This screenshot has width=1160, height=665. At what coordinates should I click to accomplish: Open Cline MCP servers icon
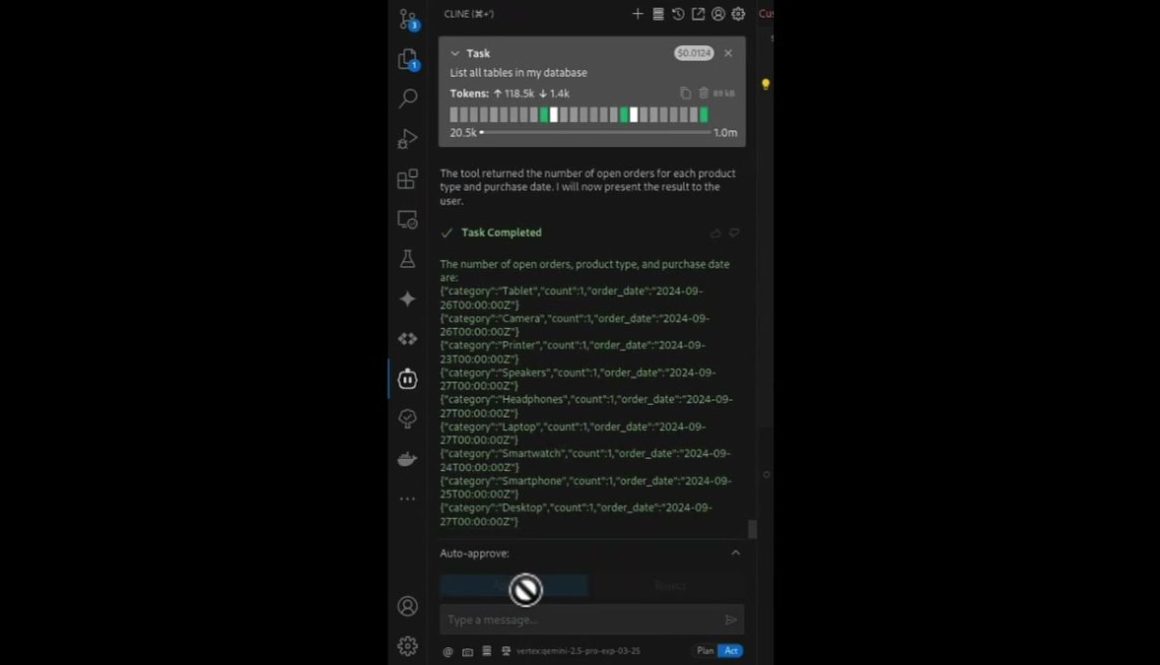point(658,14)
